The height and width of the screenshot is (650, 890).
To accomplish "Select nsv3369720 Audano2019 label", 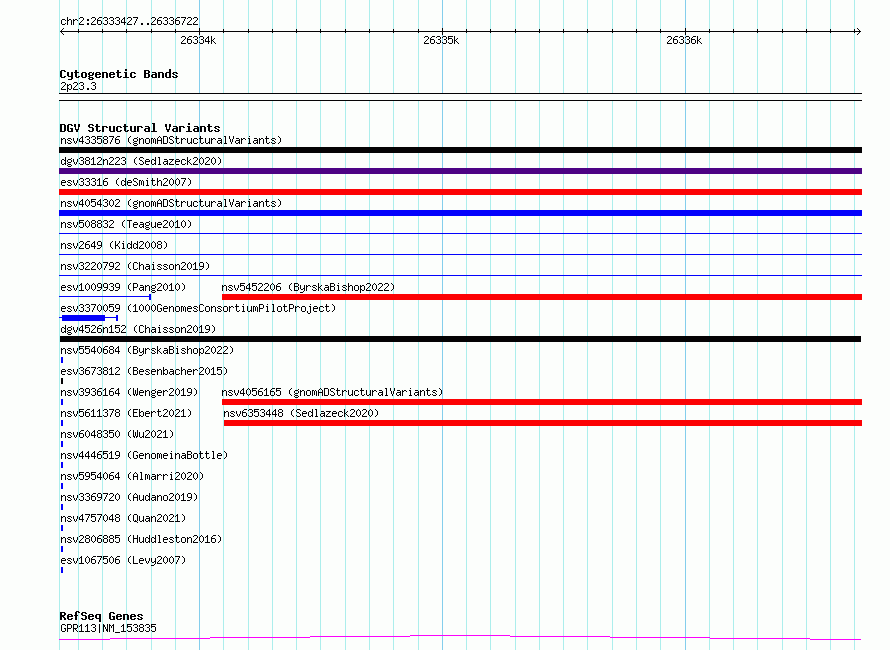I will click(129, 497).
